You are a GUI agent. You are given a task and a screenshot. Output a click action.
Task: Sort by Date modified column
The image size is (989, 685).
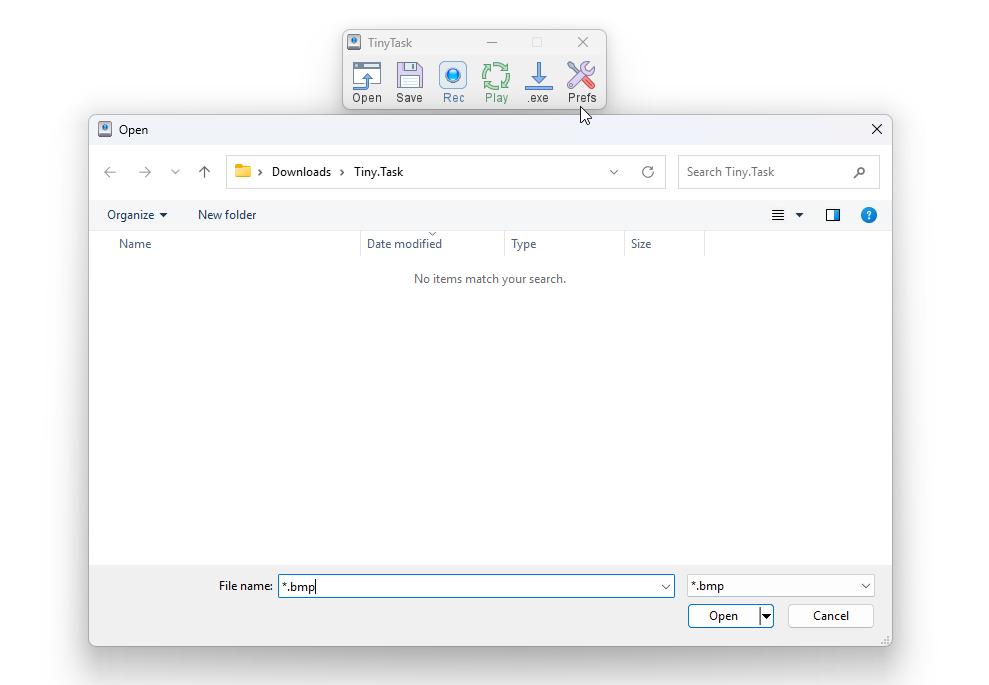coord(404,244)
